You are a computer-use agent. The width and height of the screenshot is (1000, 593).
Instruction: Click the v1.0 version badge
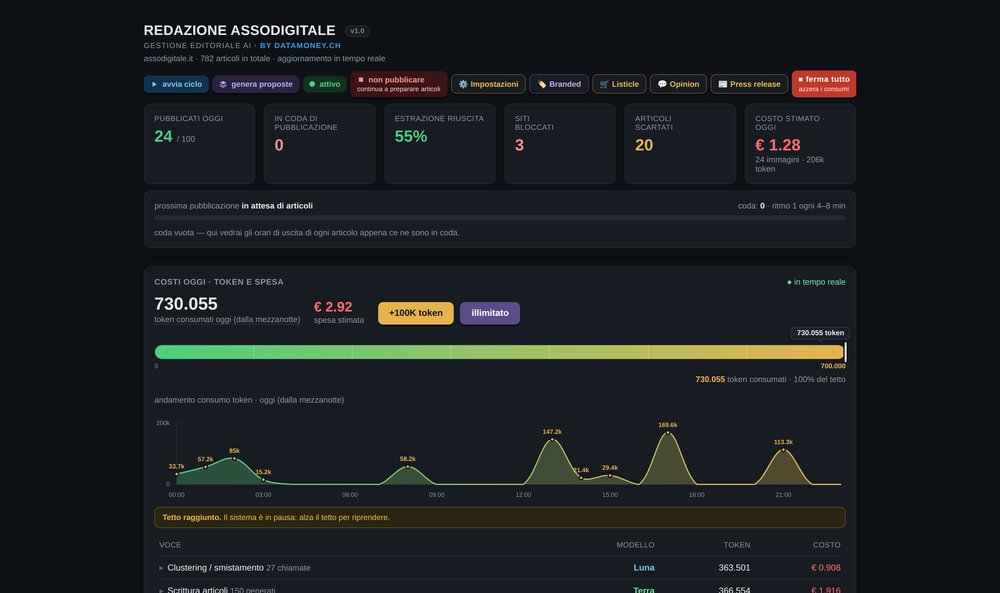tap(357, 31)
